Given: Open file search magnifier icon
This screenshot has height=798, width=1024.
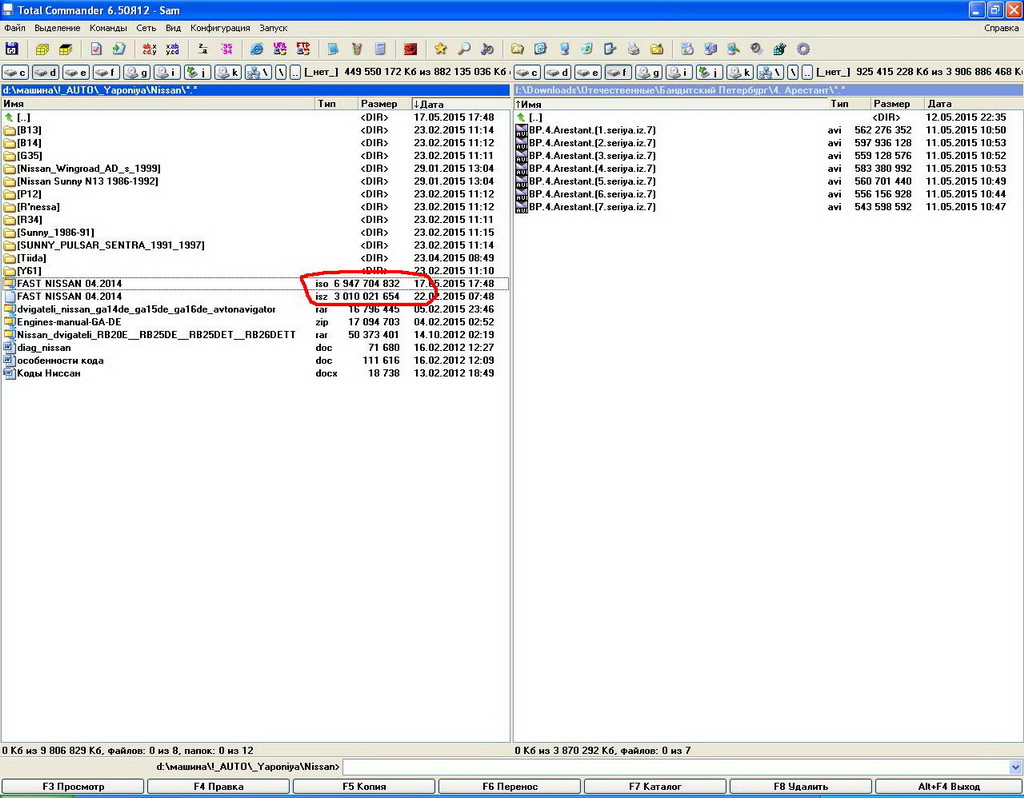Looking at the screenshot, I should pyautogui.click(x=464, y=49).
